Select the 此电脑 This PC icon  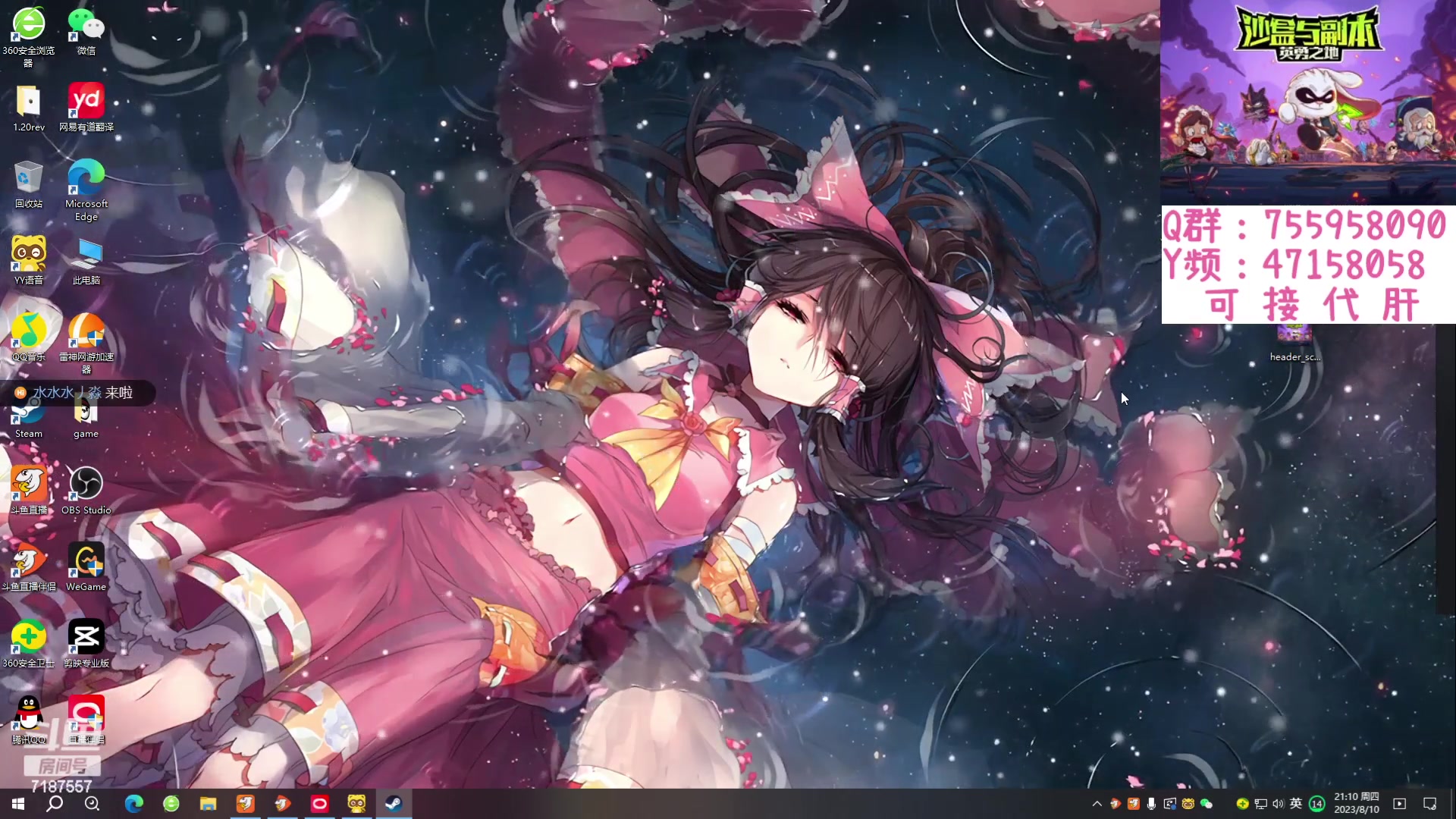[86, 261]
